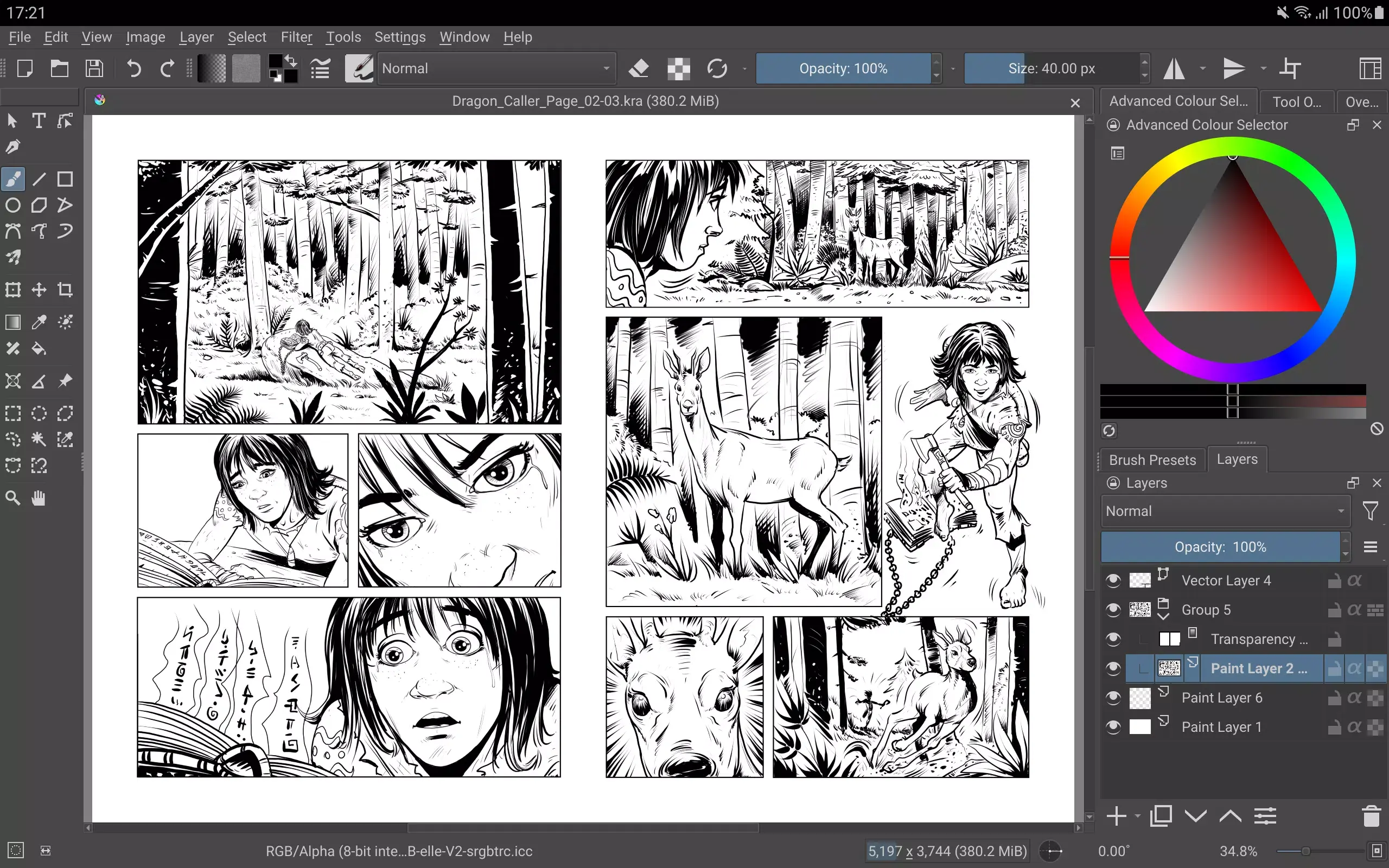Open the Filter menu
The width and height of the screenshot is (1389, 868).
pyautogui.click(x=296, y=37)
